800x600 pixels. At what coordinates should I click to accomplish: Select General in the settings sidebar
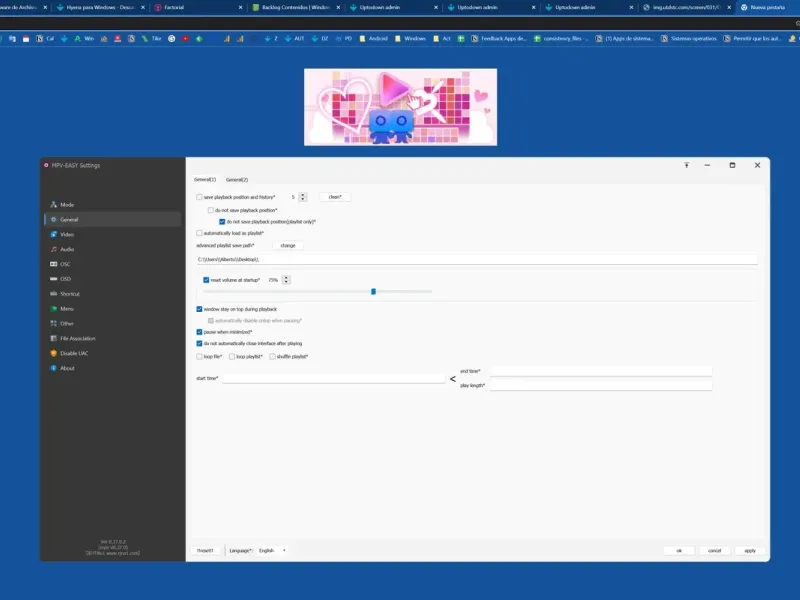click(x=112, y=219)
